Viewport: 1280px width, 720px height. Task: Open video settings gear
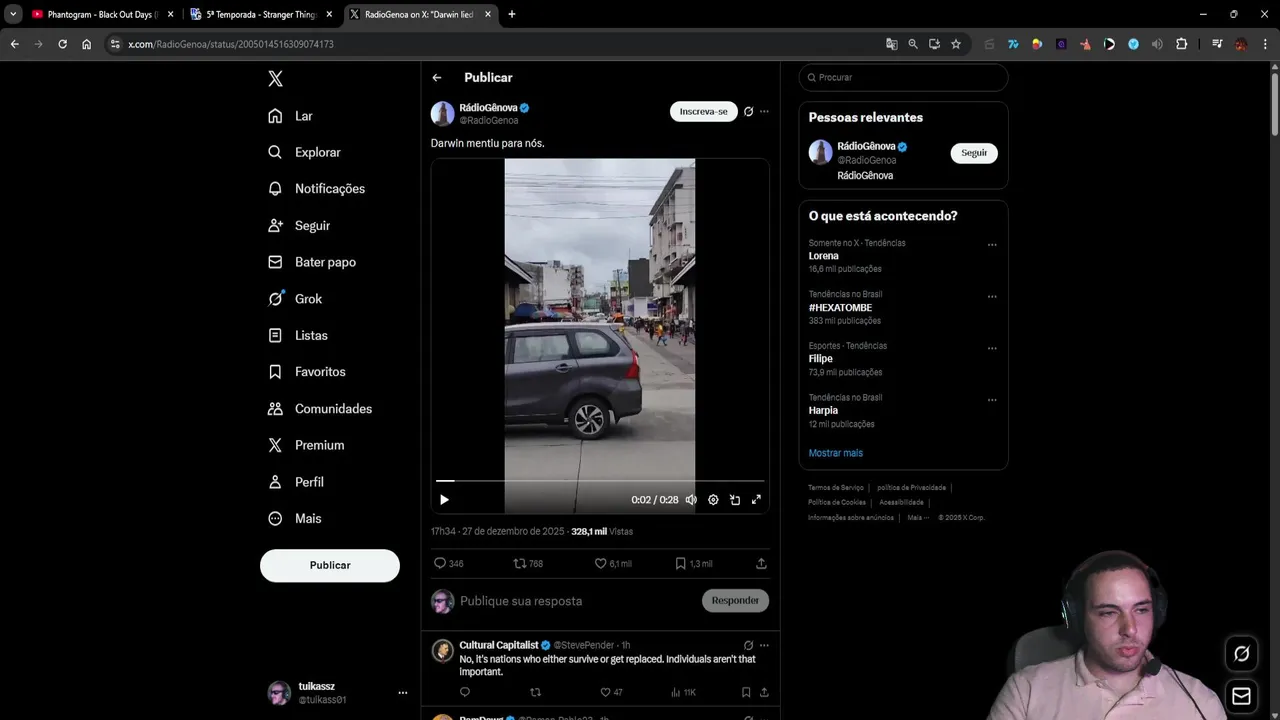[713, 500]
